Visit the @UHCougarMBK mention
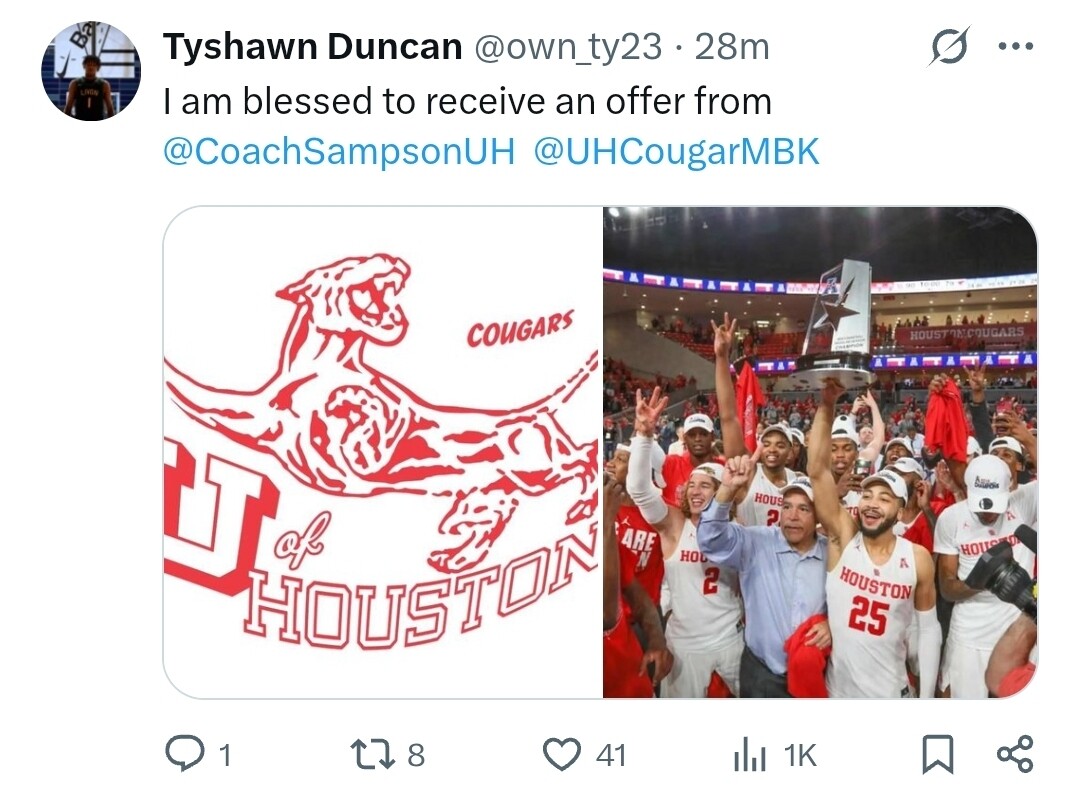 pos(676,151)
